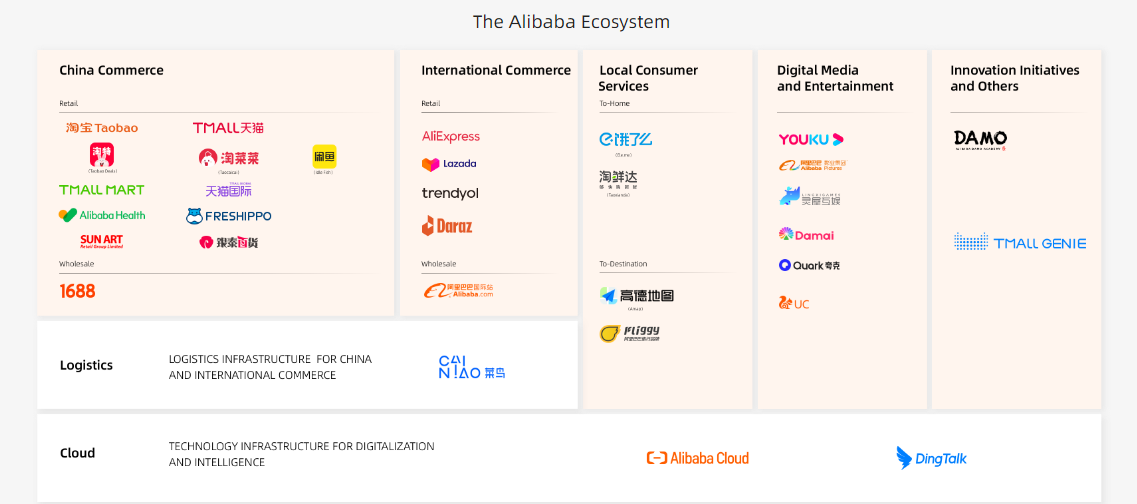Select the Fliggy travel logo
The image size is (1137, 504).
(630, 333)
